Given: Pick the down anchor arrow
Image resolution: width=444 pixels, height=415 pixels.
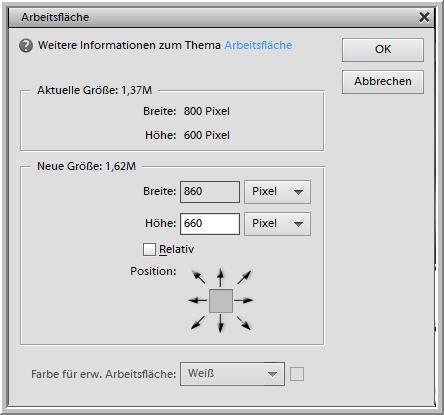Looking at the screenshot, I should [220, 323].
